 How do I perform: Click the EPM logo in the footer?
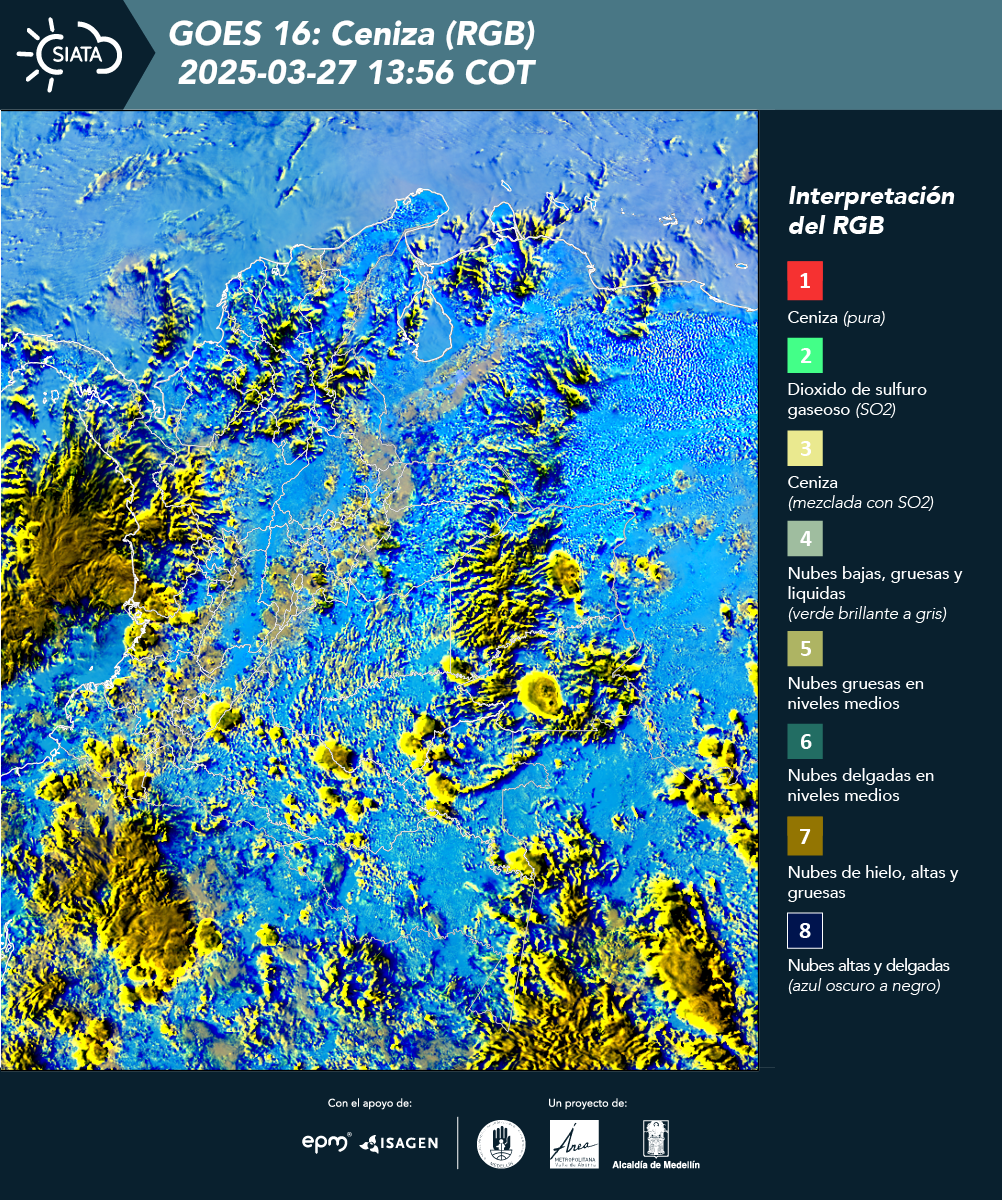[326, 1142]
